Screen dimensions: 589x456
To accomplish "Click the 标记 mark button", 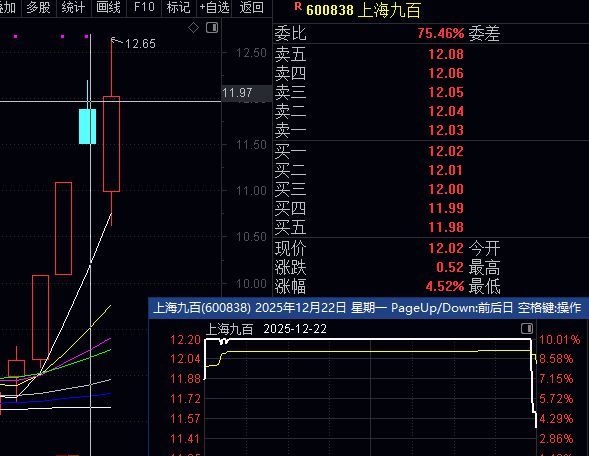I will [x=178, y=8].
